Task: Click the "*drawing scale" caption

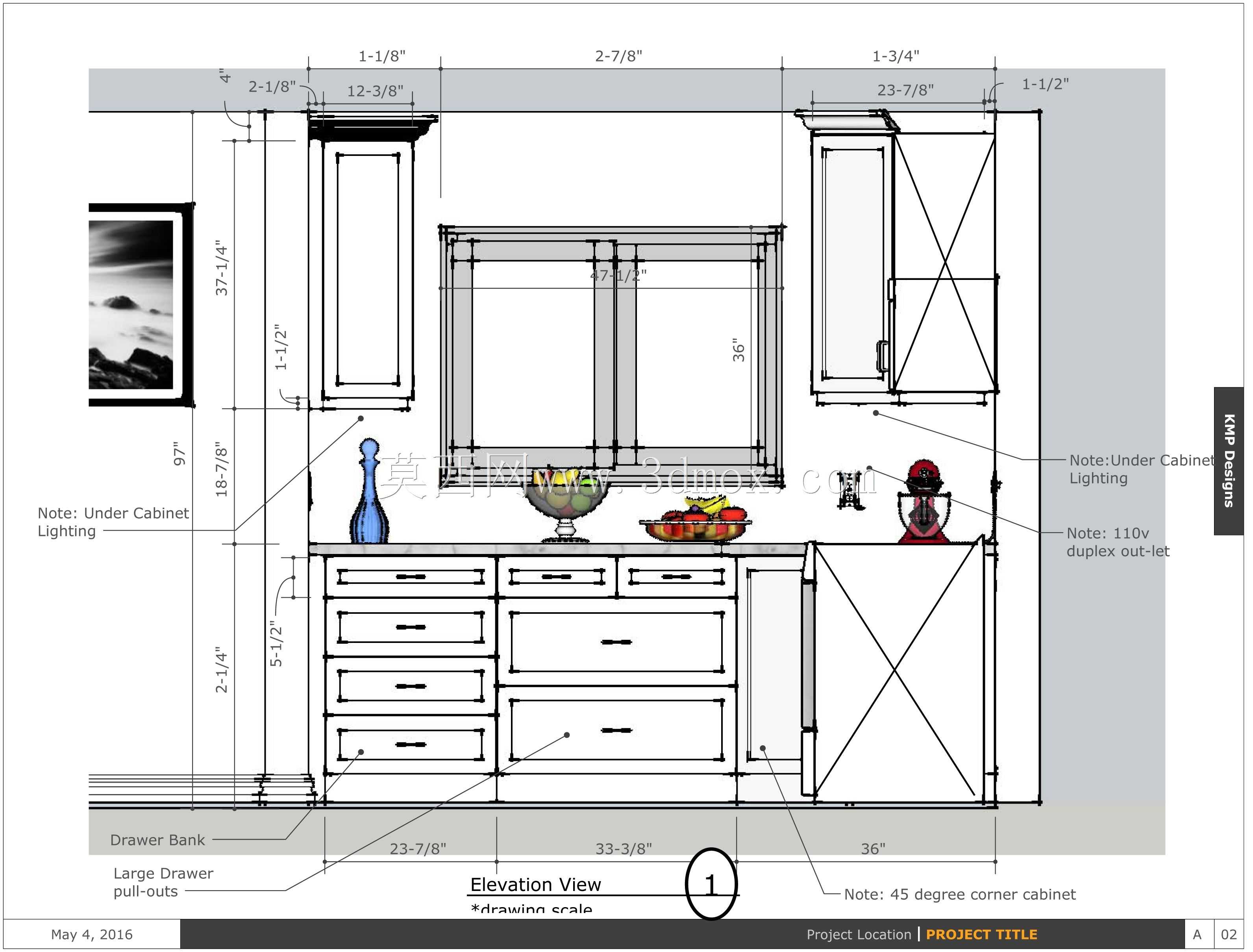Action: point(531,909)
